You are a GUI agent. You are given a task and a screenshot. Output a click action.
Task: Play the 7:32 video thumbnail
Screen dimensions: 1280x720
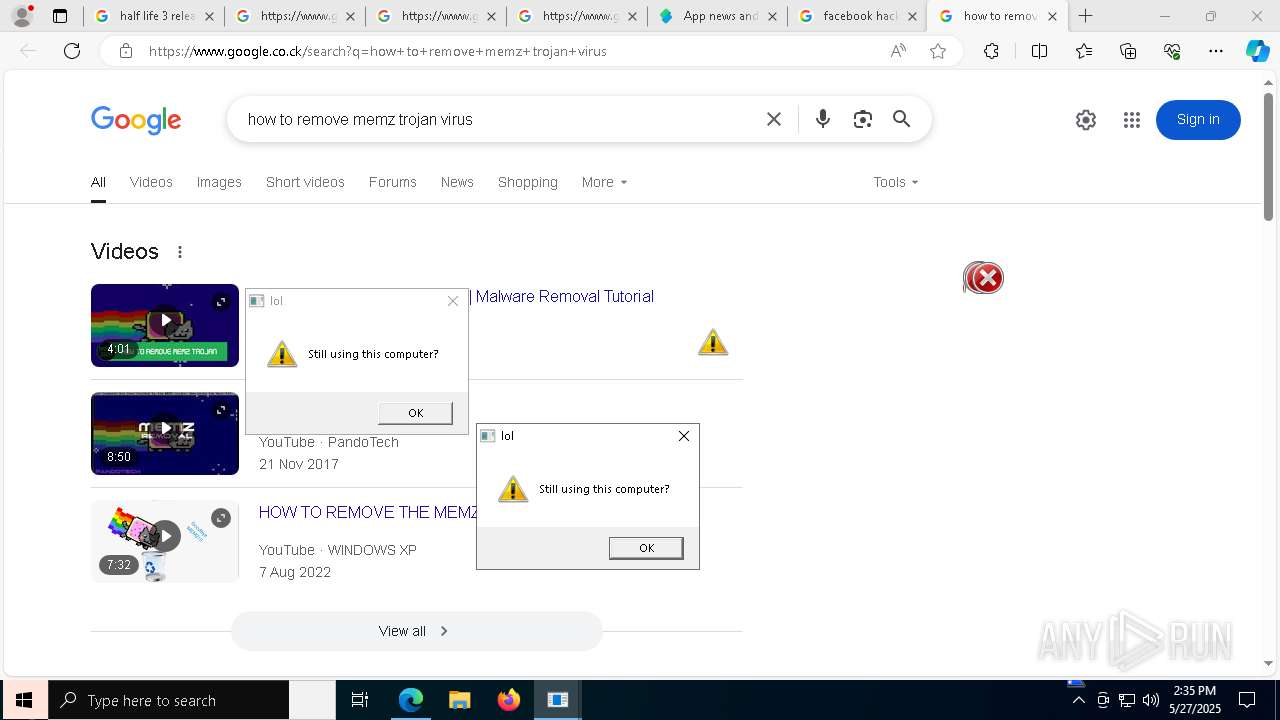[x=165, y=541]
